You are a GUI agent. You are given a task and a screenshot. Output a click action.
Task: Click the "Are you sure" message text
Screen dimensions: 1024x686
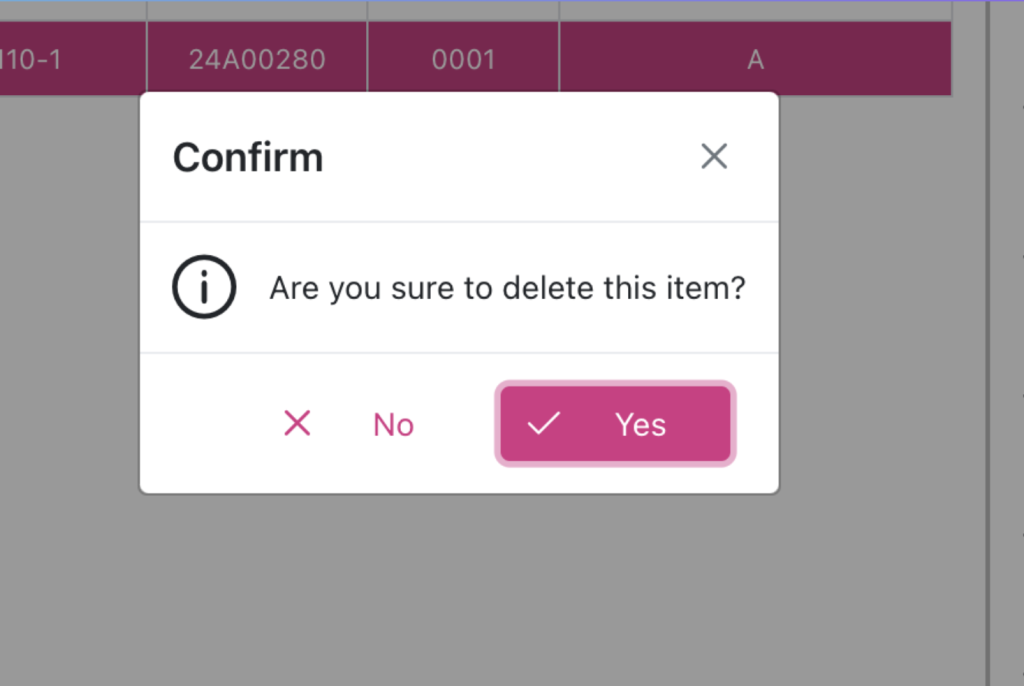[507, 289]
